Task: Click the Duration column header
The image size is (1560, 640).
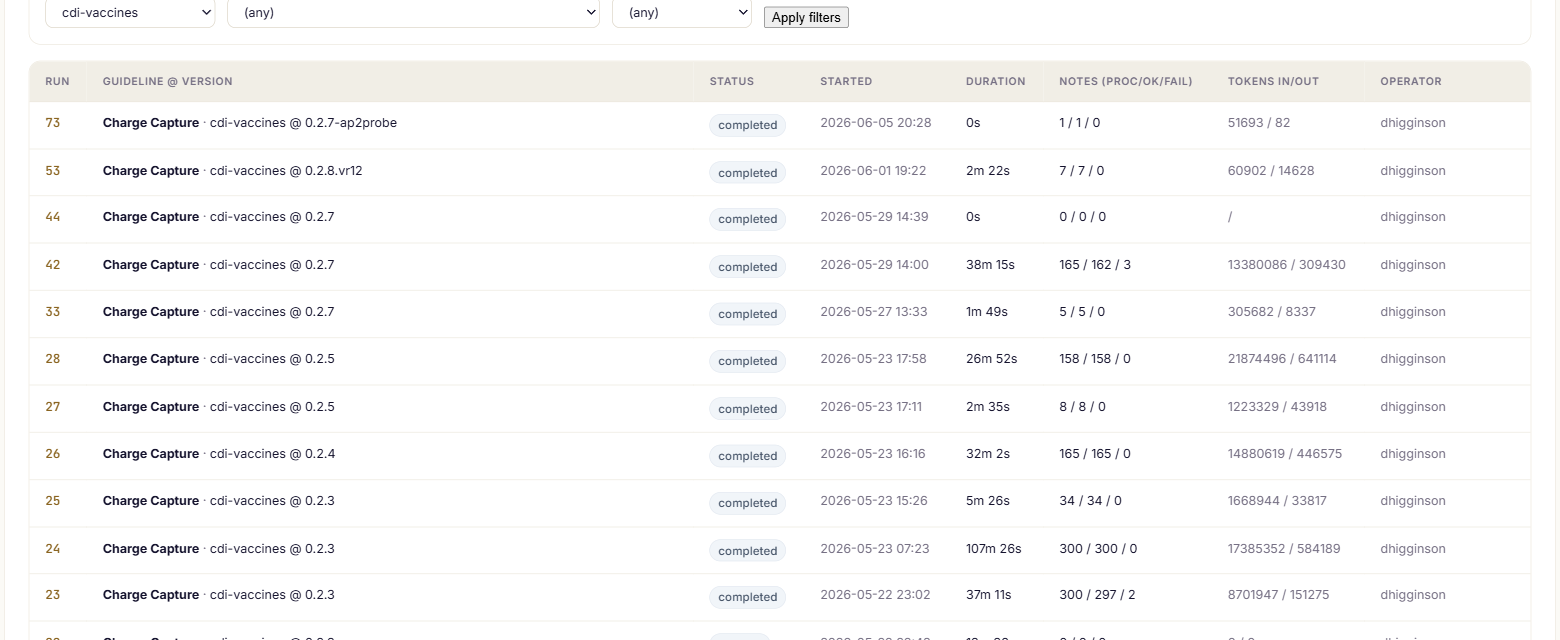Action: pyautogui.click(x=996, y=81)
